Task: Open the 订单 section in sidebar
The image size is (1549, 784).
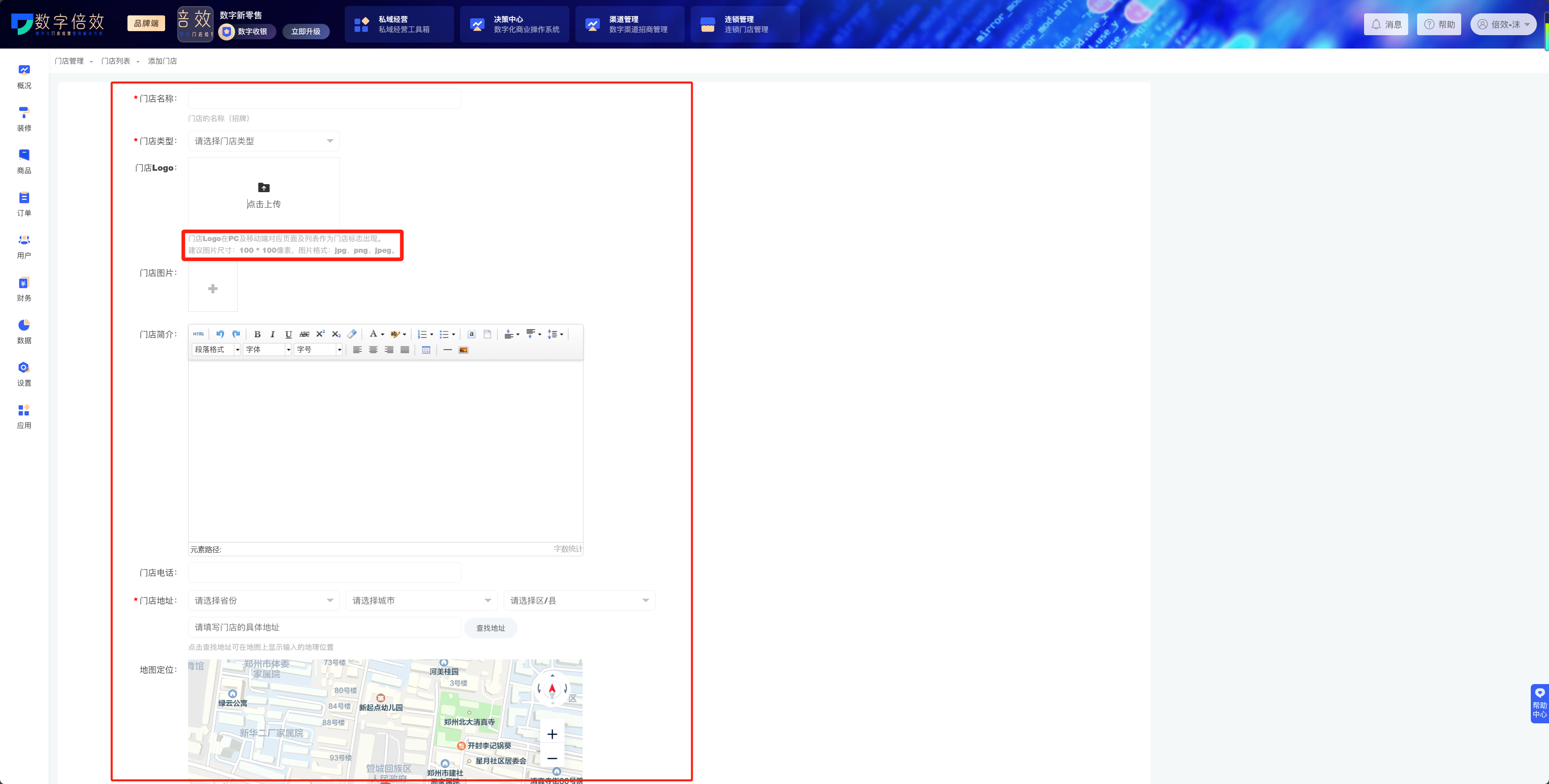Action: [24, 204]
